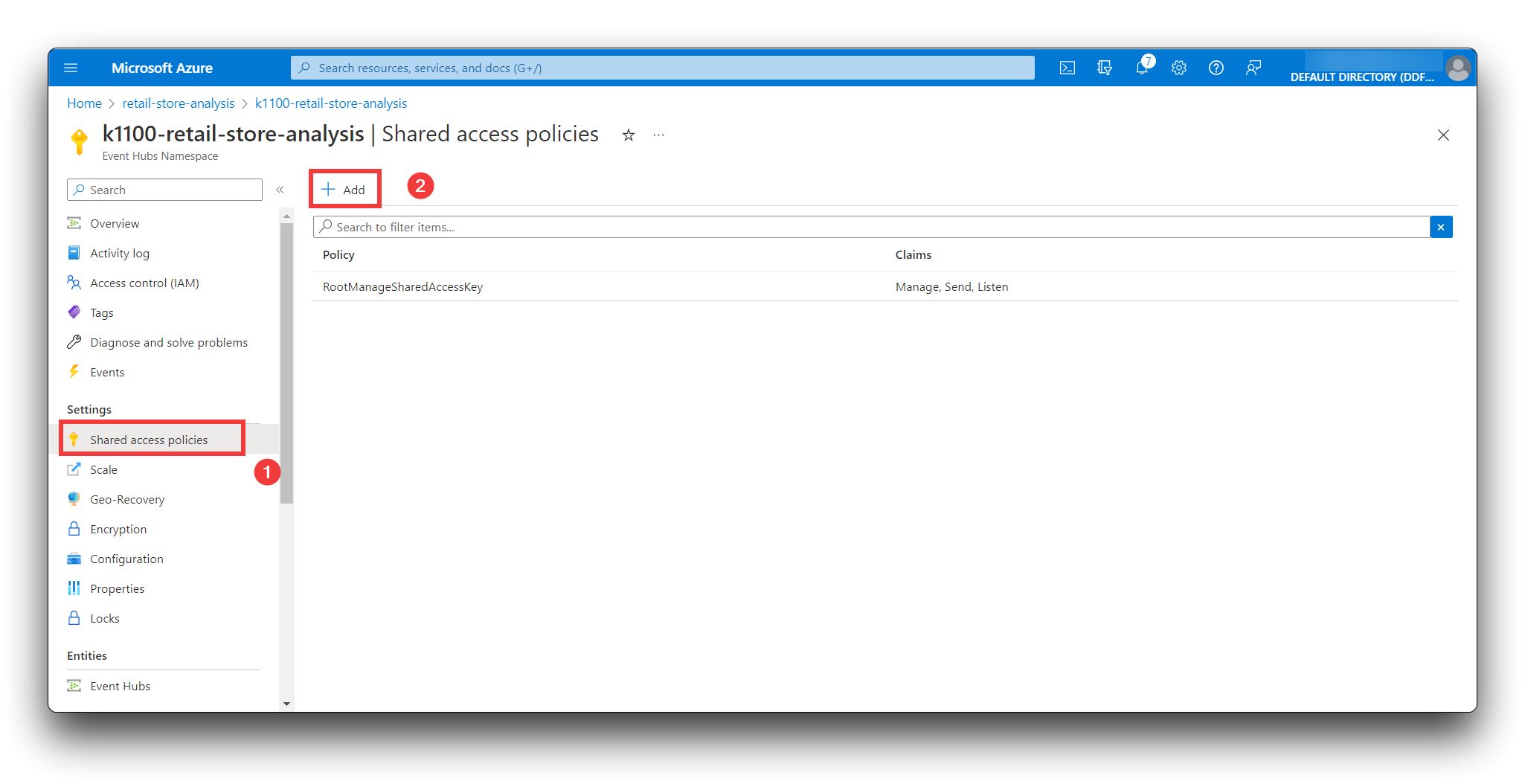The image size is (1525, 784).
Task: Open the Azure portal hamburger menu
Action: tap(71, 68)
